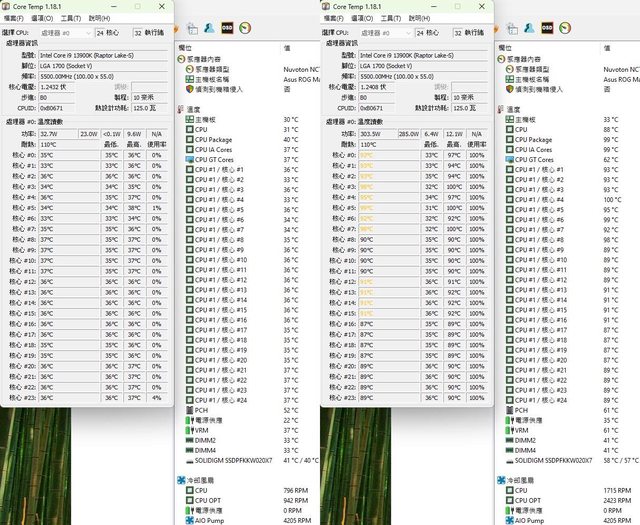The width and height of the screenshot is (640, 525).
Task: Open processor dropdown in the 303.5W Core Temp window
Action: pyautogui.click(x=385, y=32)
